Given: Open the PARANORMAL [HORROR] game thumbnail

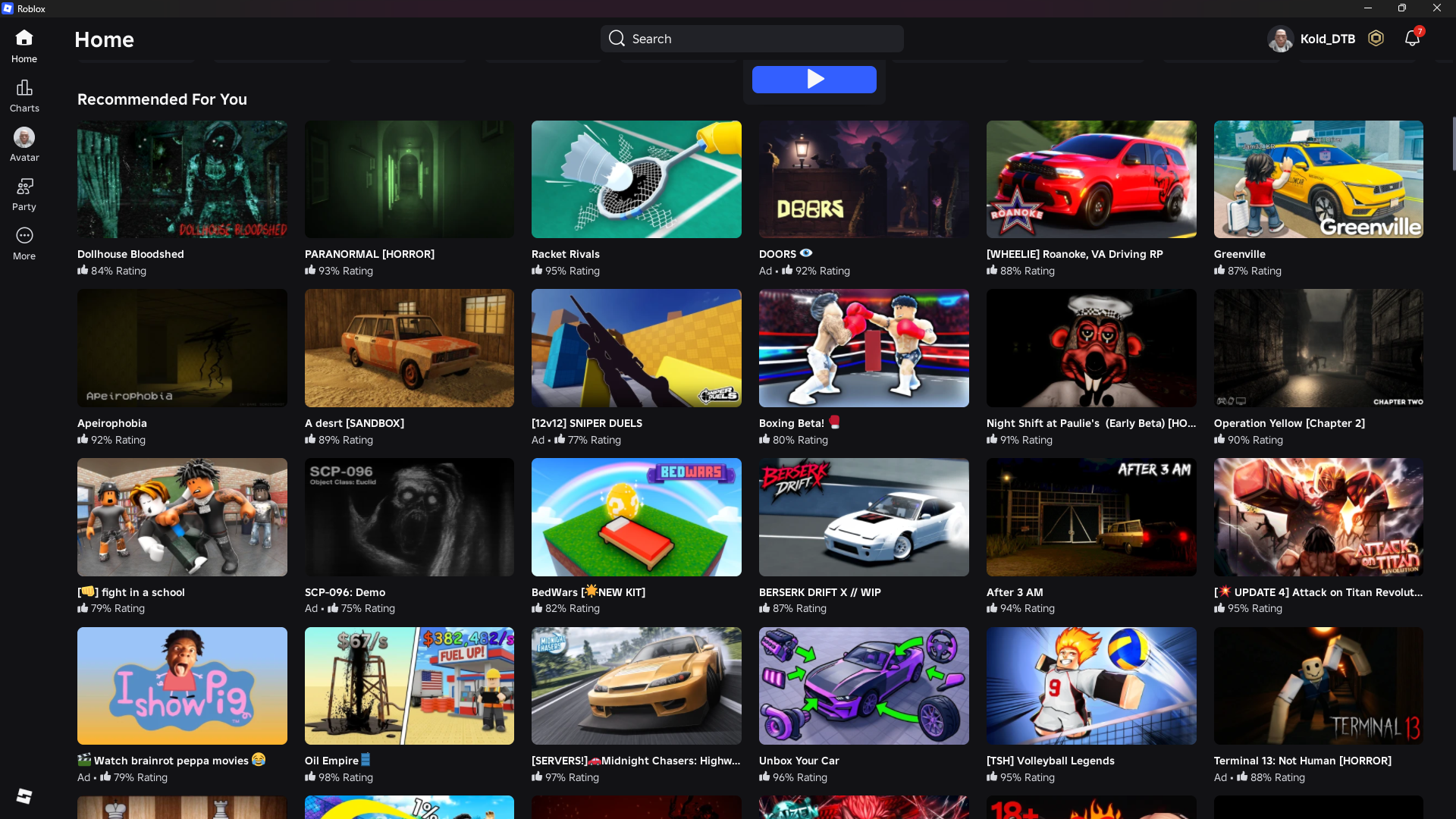Looking at the screenshot, I should coord(409,179).
